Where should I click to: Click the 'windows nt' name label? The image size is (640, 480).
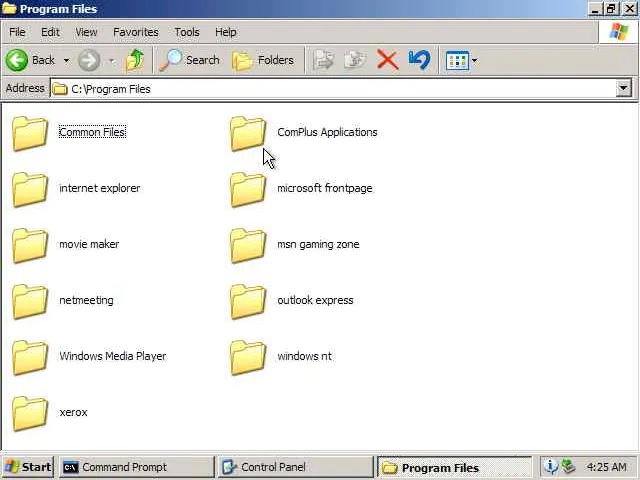tap(304, 356)
